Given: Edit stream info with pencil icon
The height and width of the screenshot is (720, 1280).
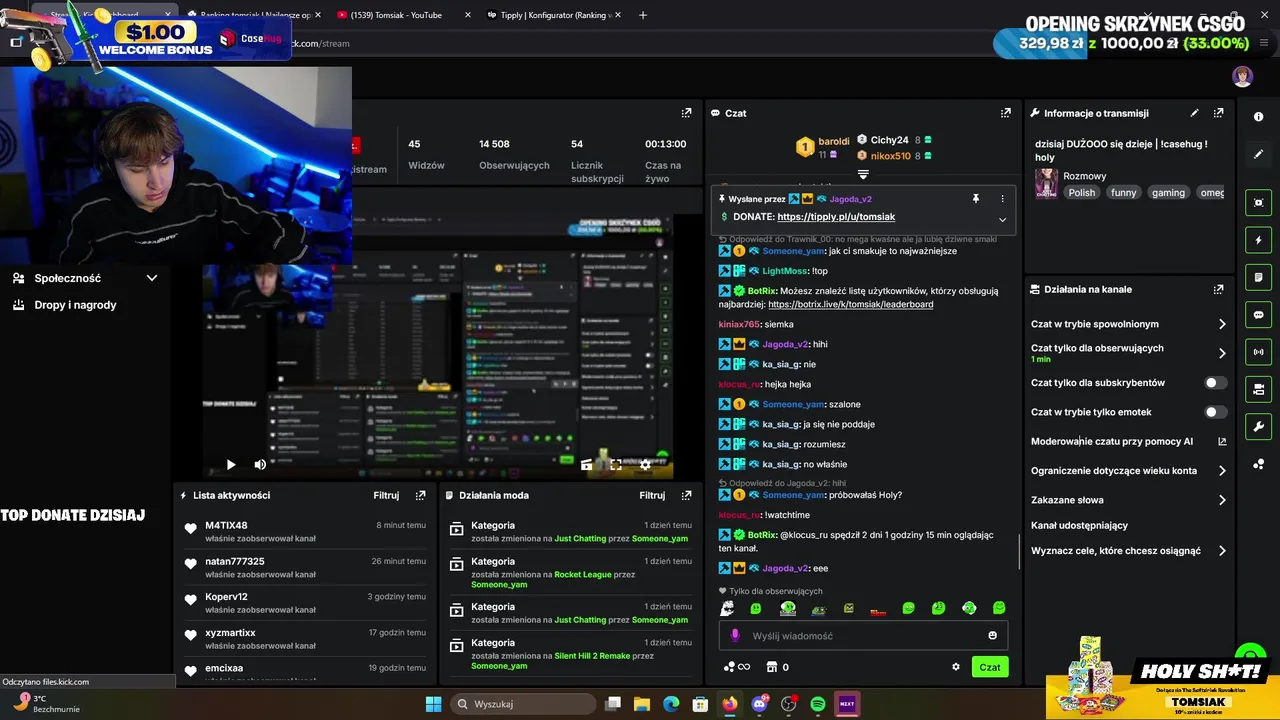Looking at the screenshot, I should 1194,113.
